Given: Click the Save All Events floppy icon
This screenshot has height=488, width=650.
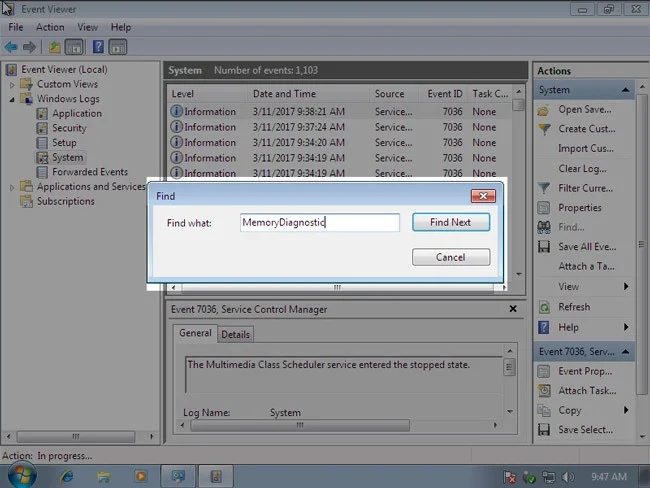Looking at the screenshot, I should point(544,247).
